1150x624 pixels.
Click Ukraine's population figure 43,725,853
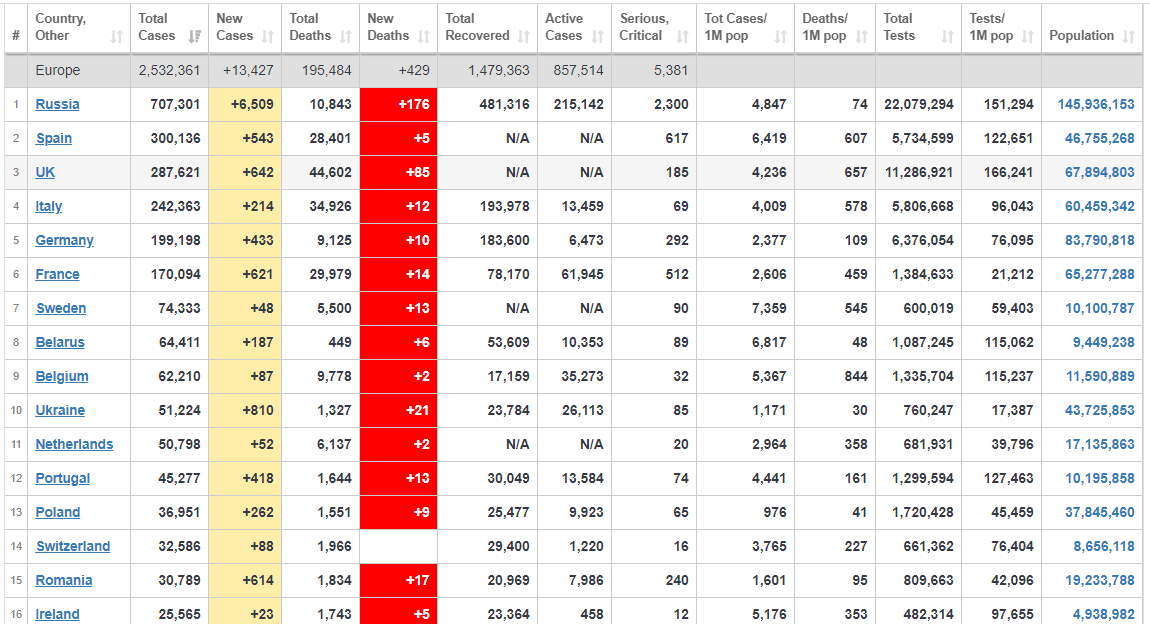point(1099,411)
